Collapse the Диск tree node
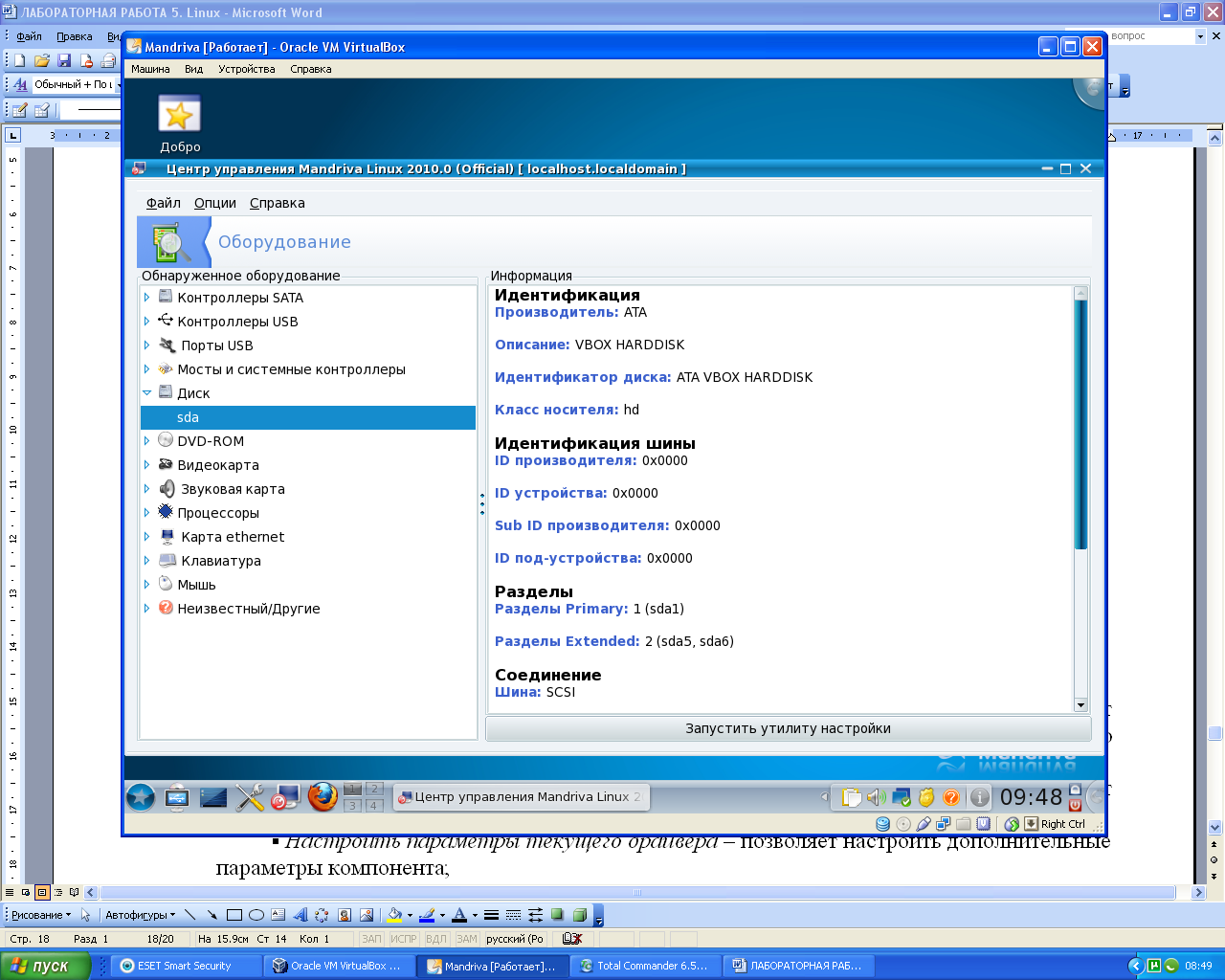This screenshot has height=980, width=1225. (x=146, y=393)
